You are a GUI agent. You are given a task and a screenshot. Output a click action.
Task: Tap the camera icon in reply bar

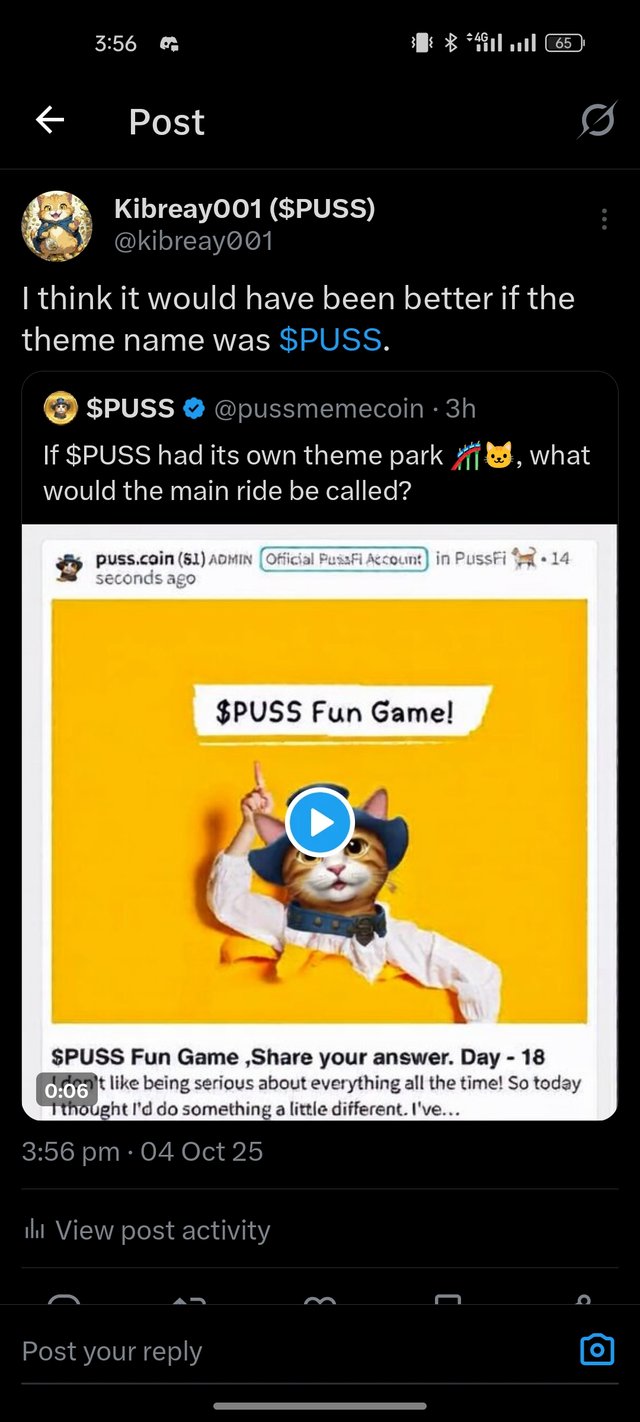(597, 1350)
